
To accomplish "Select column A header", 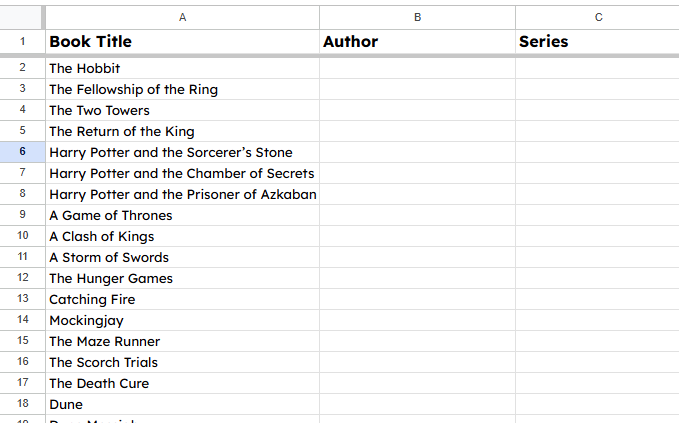I will [182, 17].
